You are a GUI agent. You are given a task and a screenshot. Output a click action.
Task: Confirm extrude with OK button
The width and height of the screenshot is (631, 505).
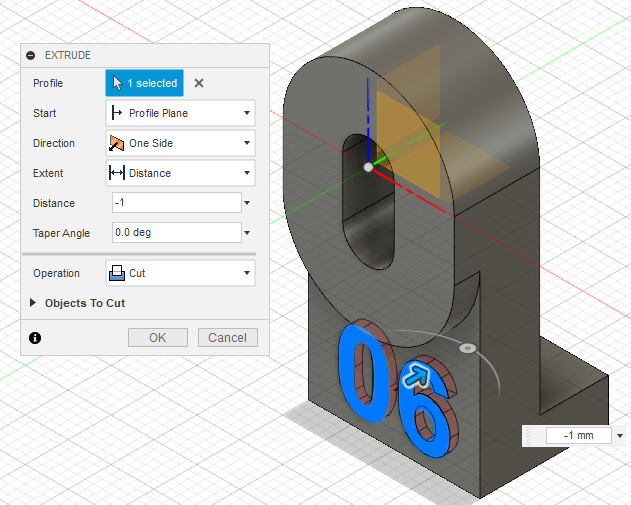[158, 338]
